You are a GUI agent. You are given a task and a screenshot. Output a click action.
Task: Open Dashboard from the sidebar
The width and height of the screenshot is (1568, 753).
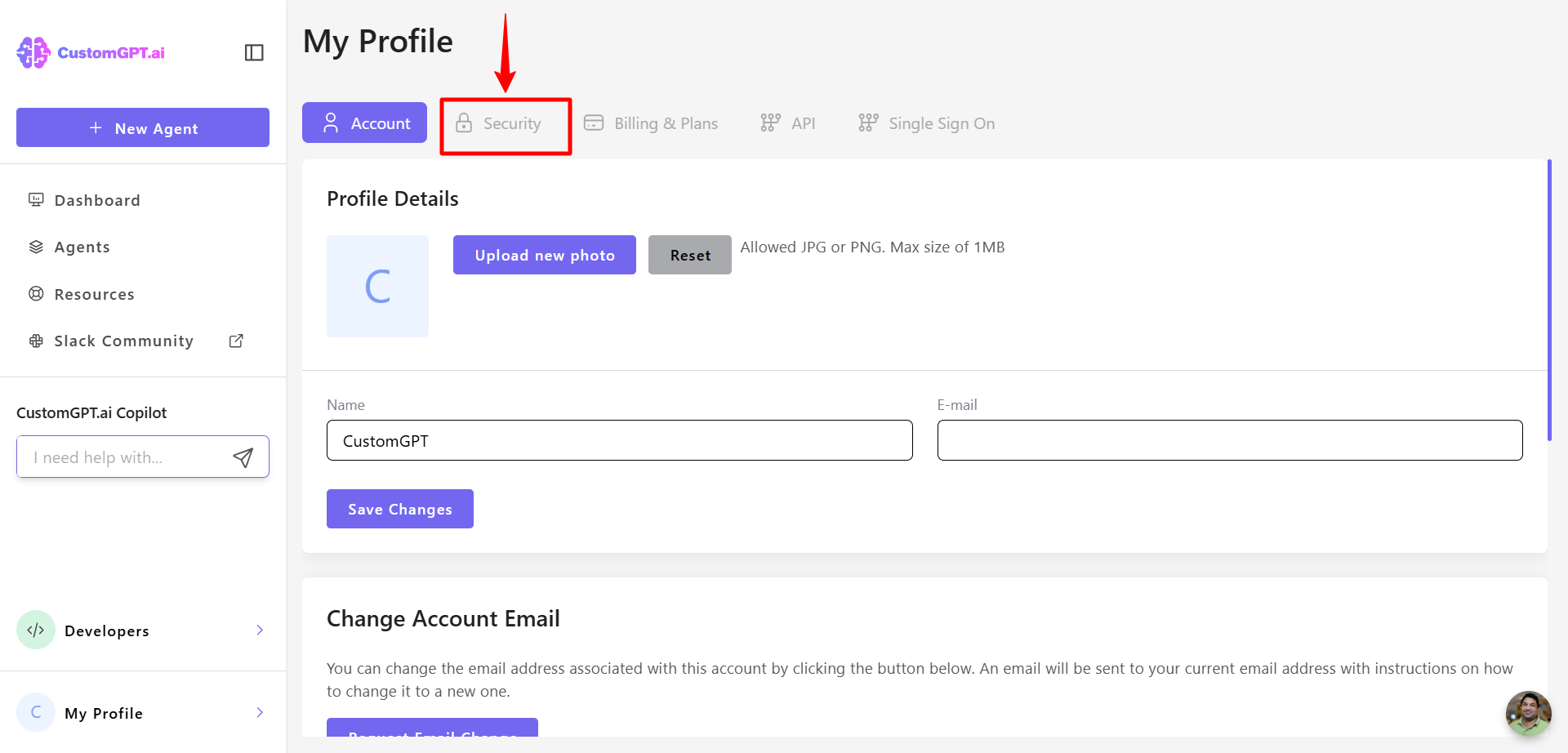point(97,200)
